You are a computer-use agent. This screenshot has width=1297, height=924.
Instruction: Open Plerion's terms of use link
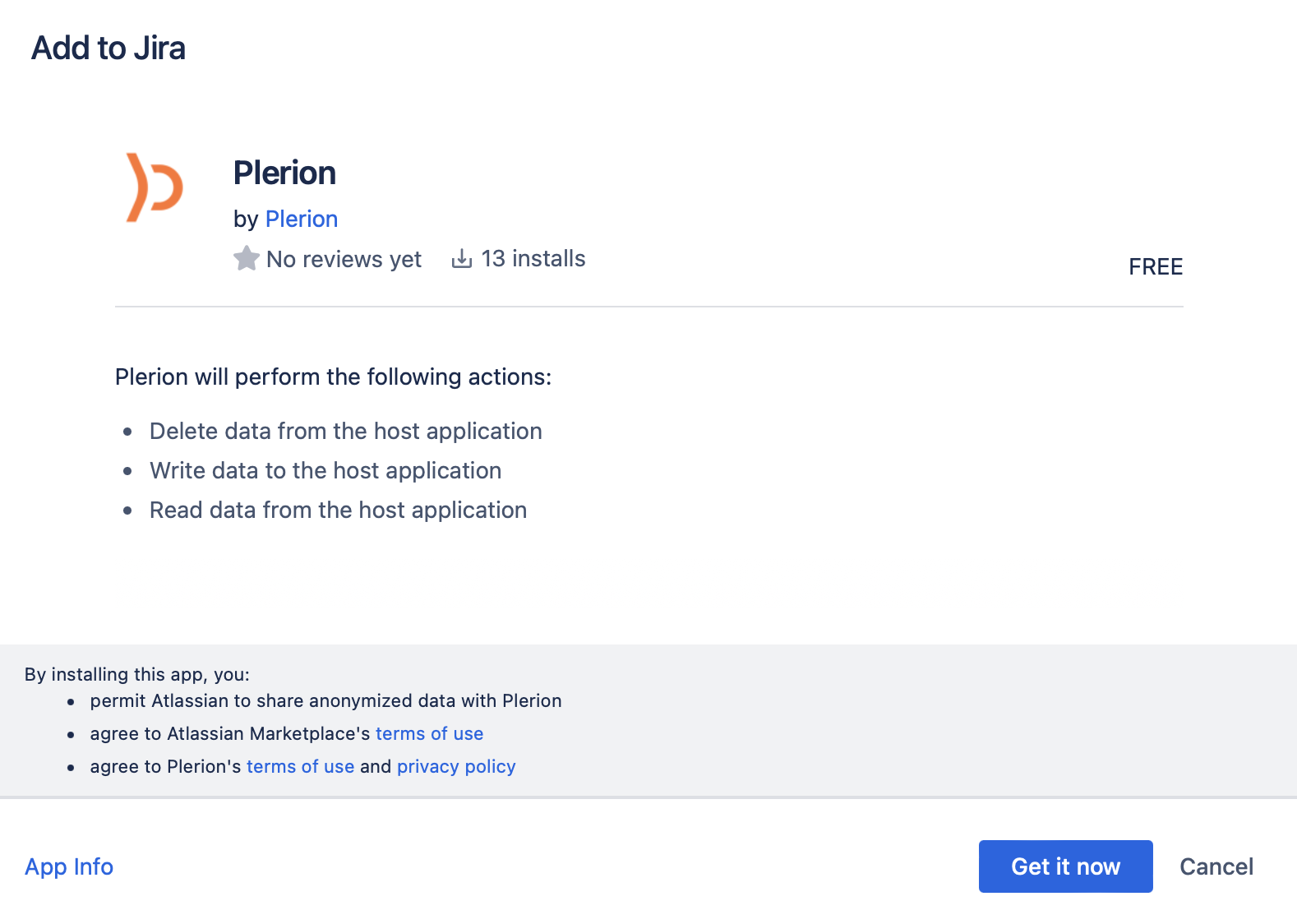300,766
